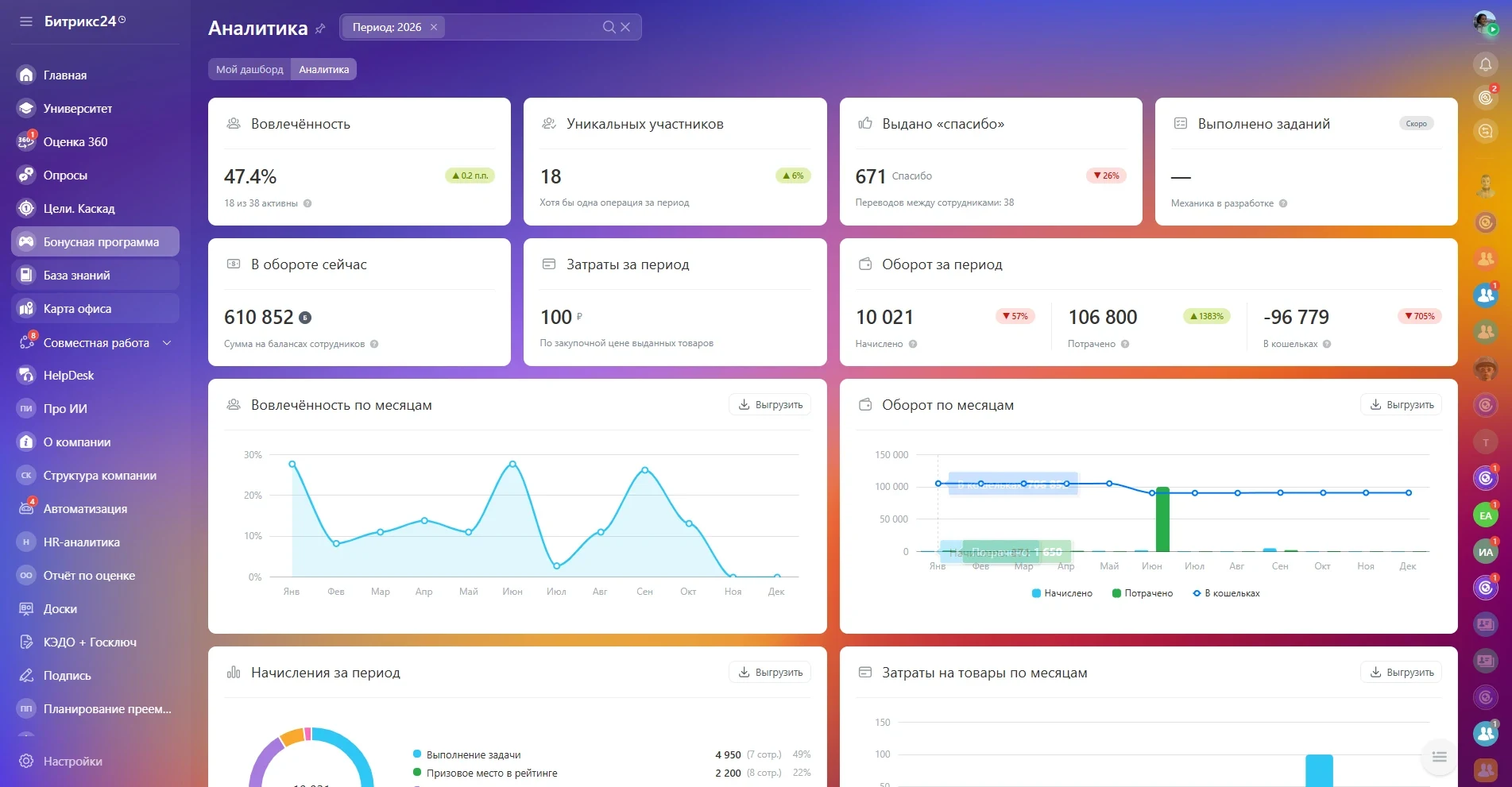Click Призовое место в рейтинге color dot
The width and height of the screenshot is (1512, 787).
pos(417,772)
